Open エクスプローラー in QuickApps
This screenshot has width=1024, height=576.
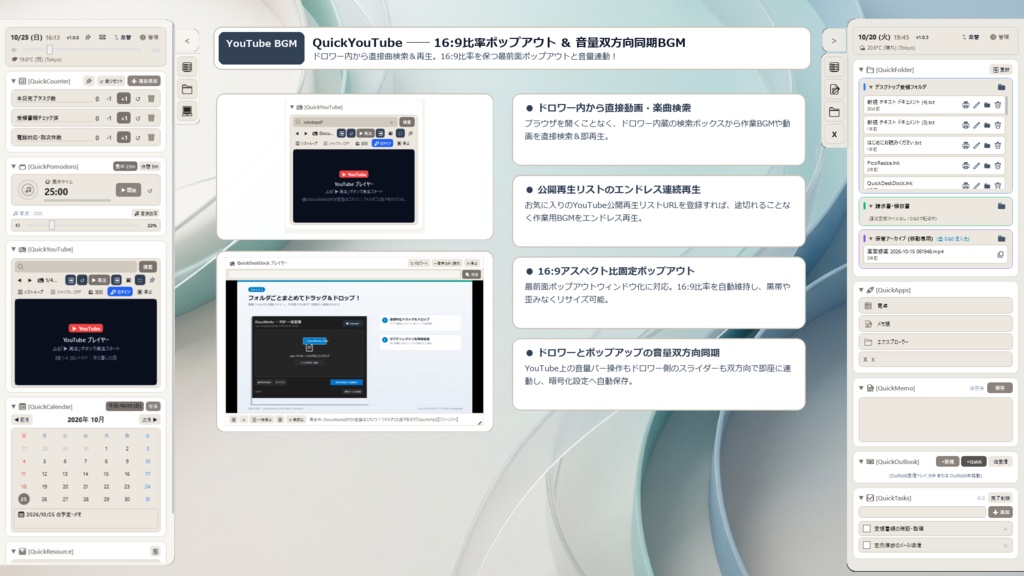[x=935, y=342]
